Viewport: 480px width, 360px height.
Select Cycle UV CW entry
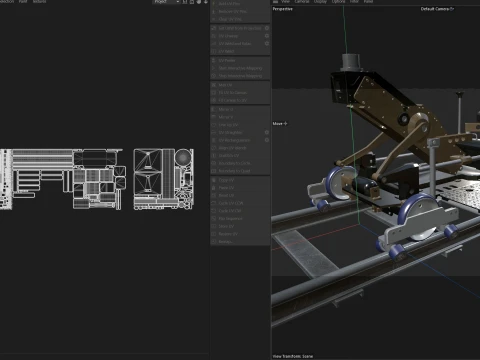(240, 211)
